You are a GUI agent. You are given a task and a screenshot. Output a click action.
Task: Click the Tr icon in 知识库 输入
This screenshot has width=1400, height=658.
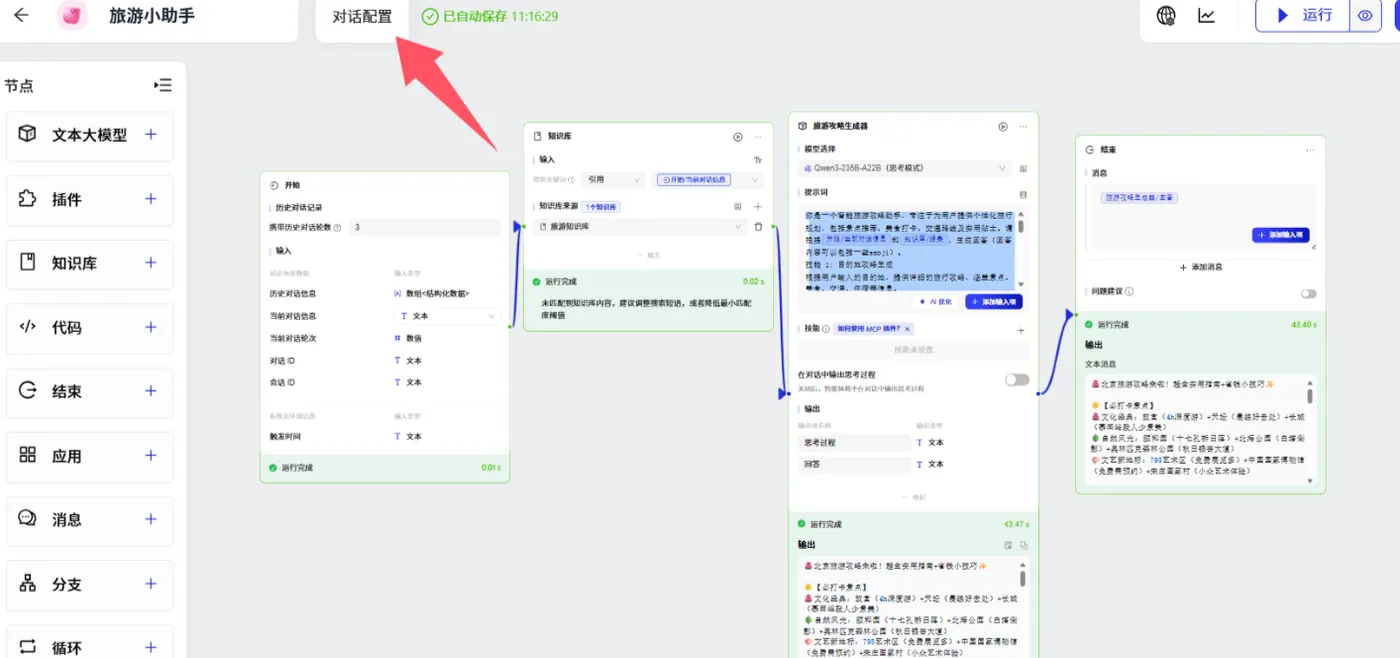758,159
